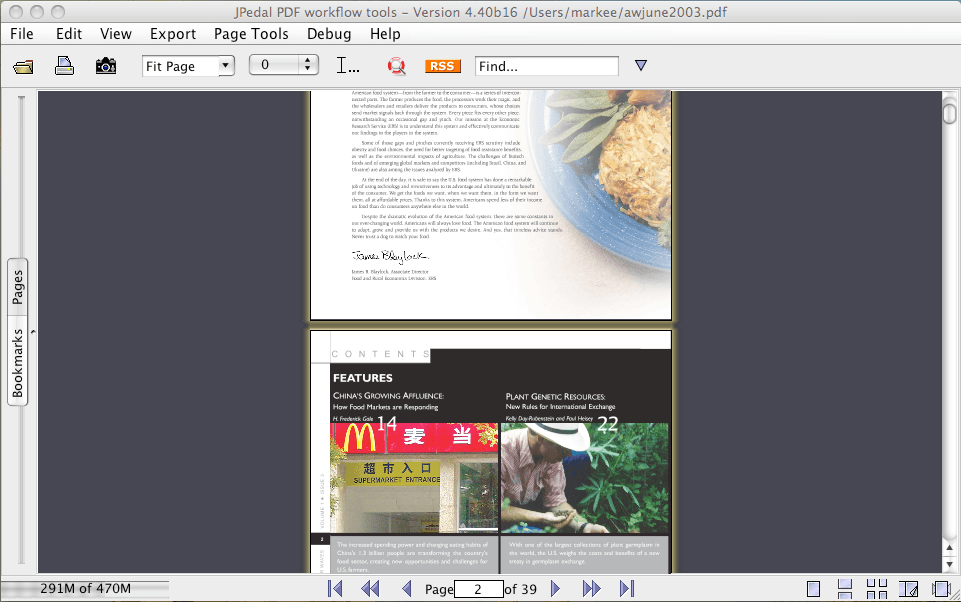Open the Fit Page zoom dropdown
The width and height of the screenshot is (961, 602).
click(x=225, y=66)
